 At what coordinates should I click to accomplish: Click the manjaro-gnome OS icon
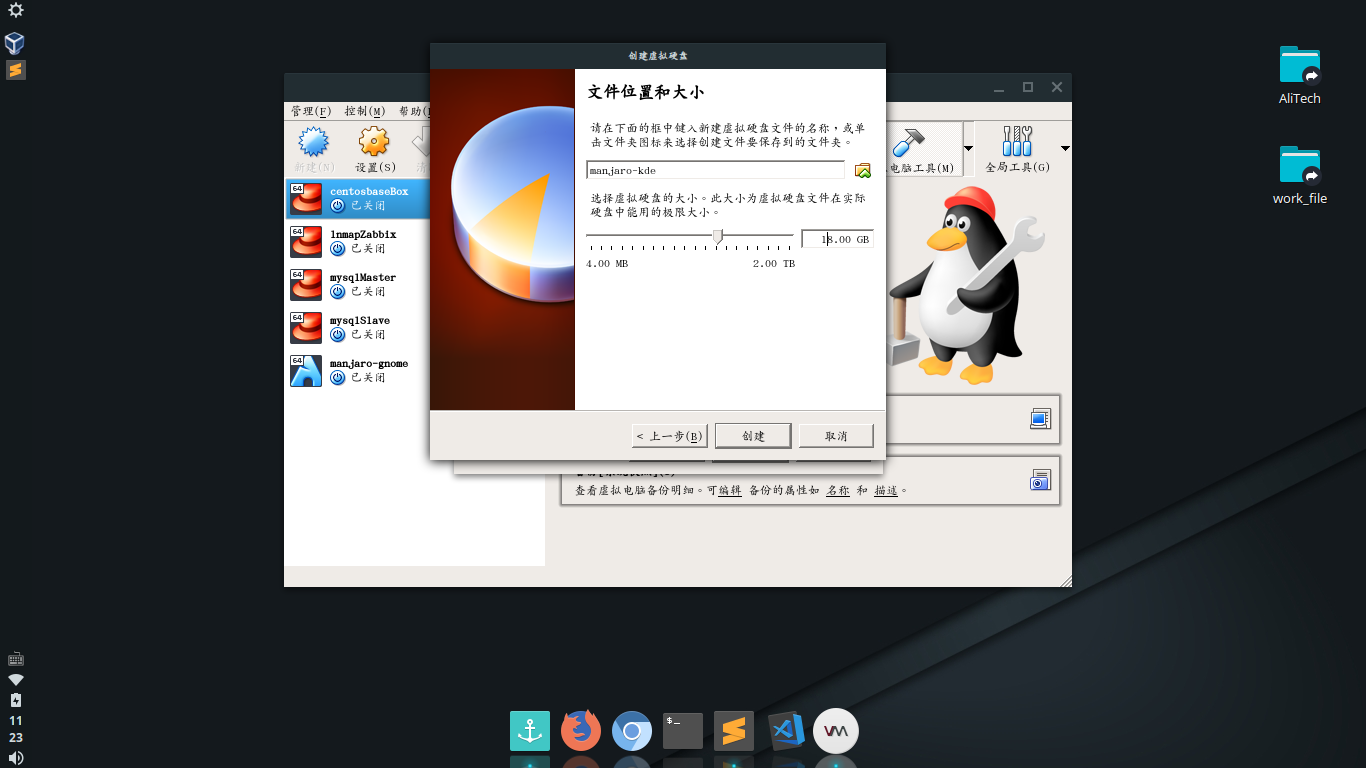(x=306, y=371)
